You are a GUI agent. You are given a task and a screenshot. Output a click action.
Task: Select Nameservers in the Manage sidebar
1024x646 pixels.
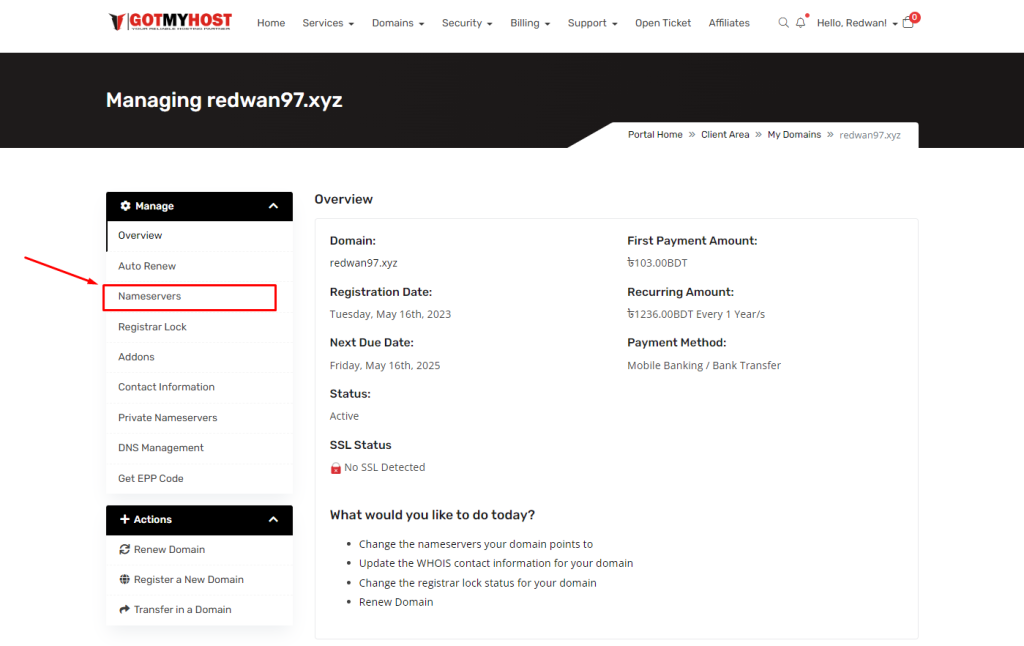click(x=150, y=297)
